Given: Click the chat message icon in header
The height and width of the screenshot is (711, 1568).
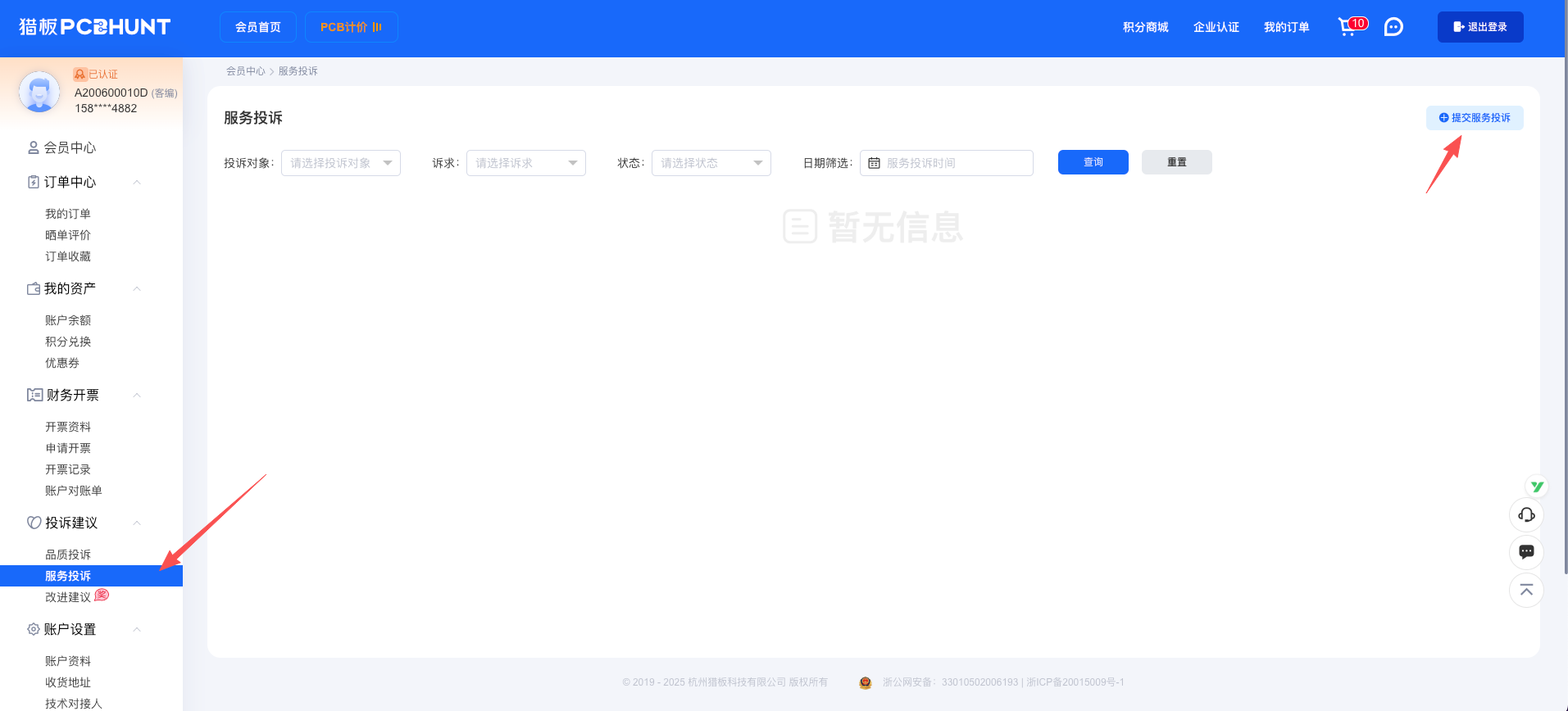Looking at the screenshot, I should point(1393,27).
